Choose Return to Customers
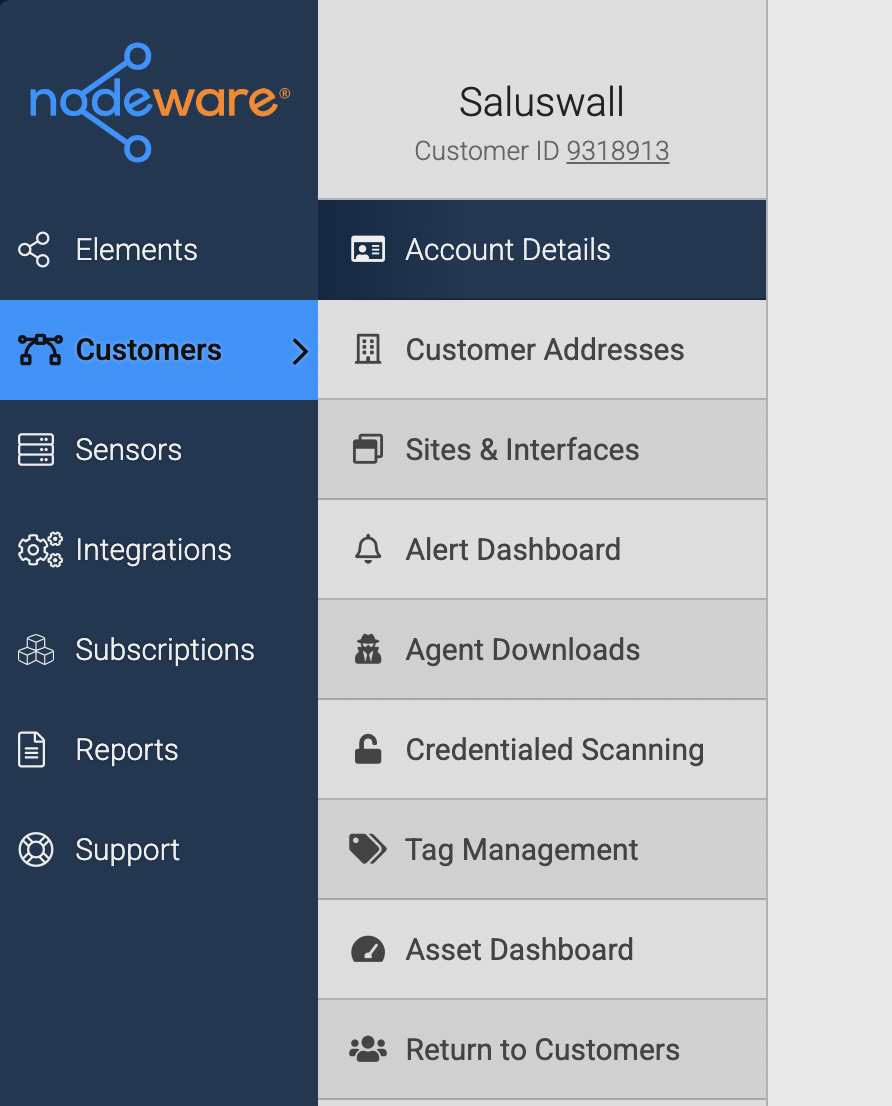The height and width of the screenshot is (1106, 892). coord(542,1050)
